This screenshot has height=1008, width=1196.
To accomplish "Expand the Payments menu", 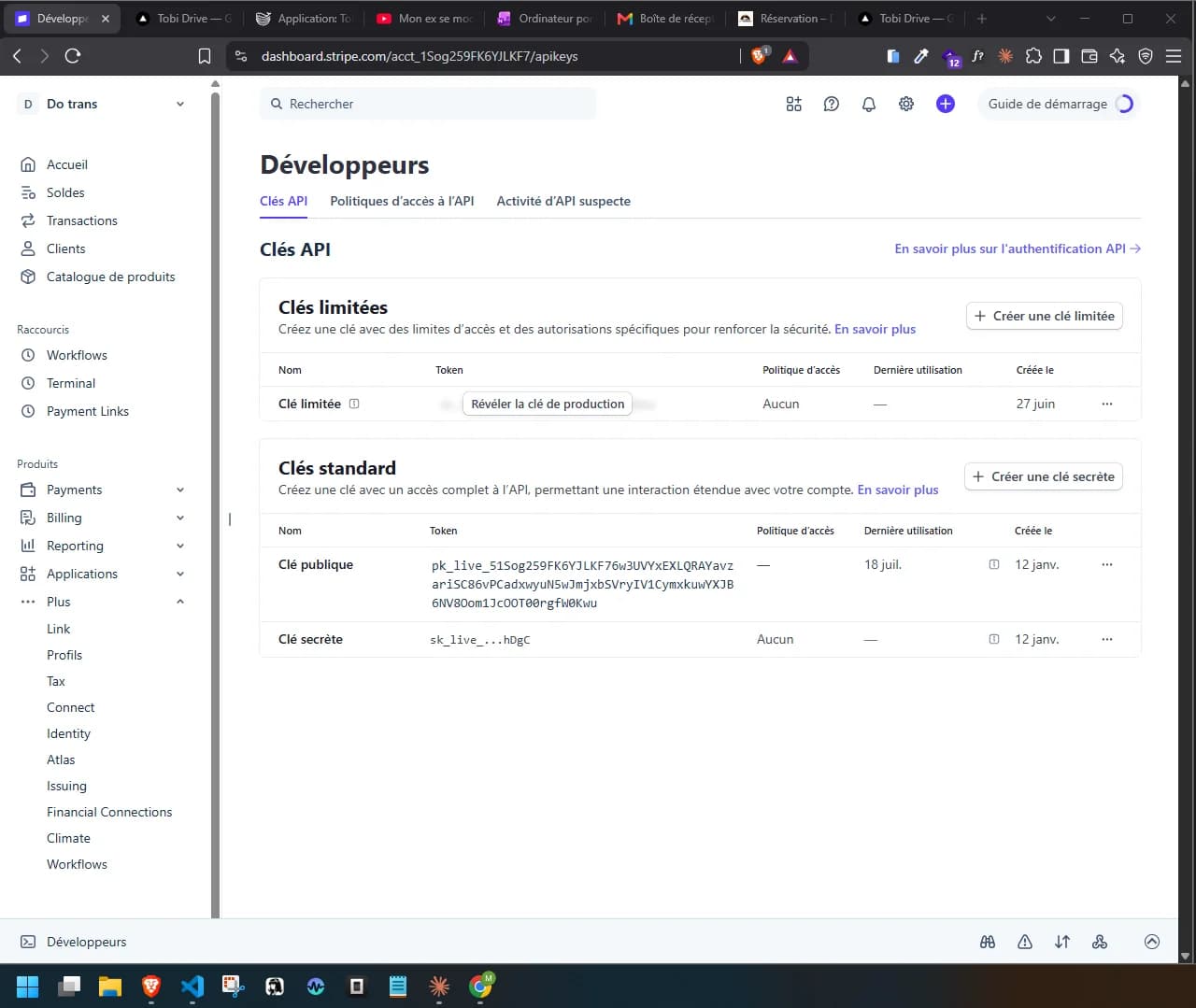I will [180, 490].
